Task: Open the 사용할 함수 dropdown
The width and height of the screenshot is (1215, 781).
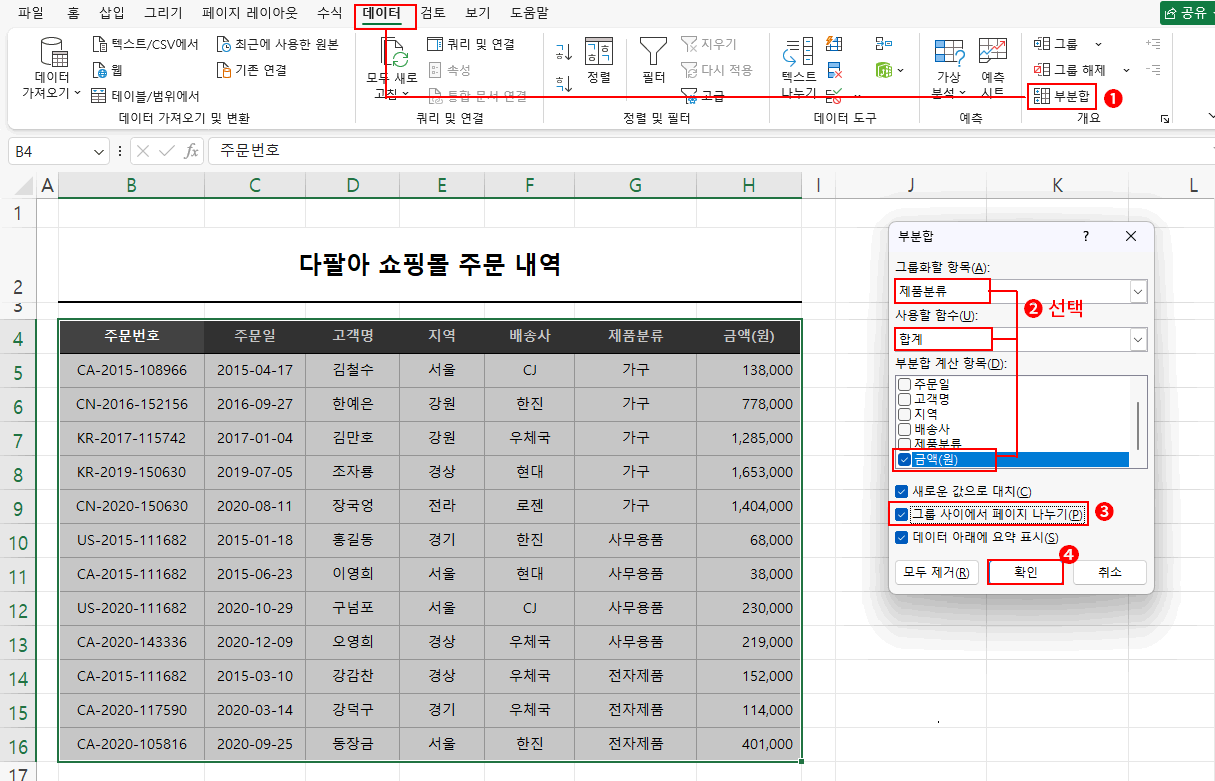Action: (x=1137, y=339)
